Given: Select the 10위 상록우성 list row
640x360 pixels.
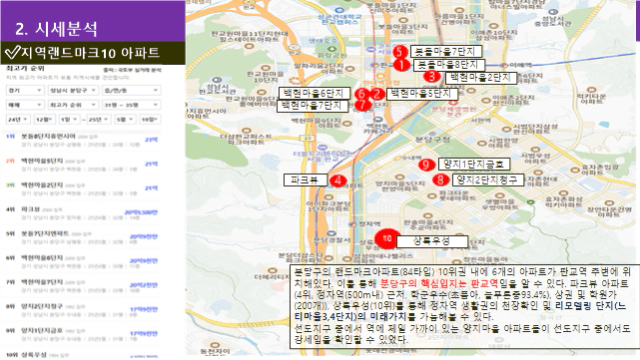Looking at the screenshot, I should click(82, 355).
